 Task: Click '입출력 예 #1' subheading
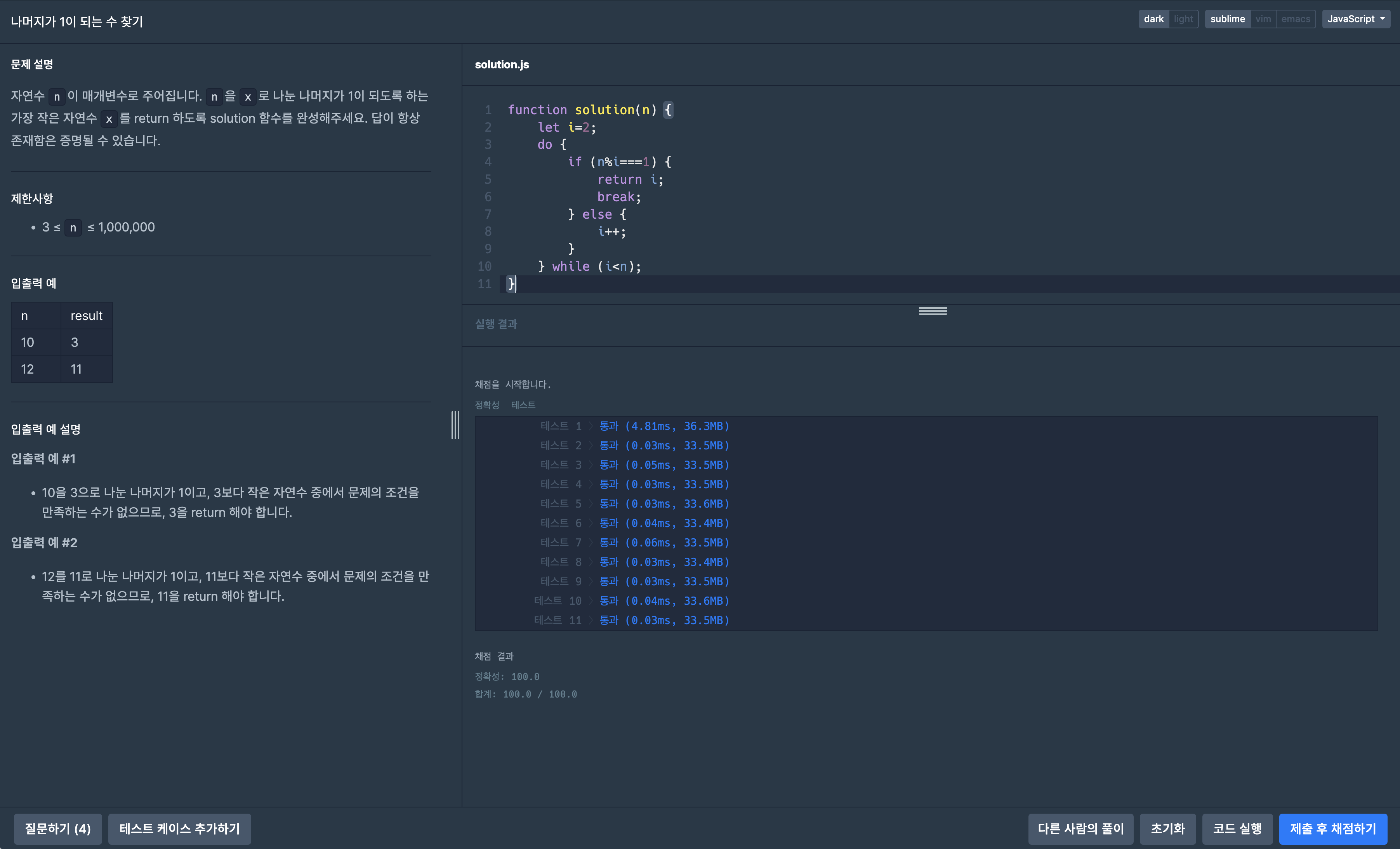(x=43, y=459)
